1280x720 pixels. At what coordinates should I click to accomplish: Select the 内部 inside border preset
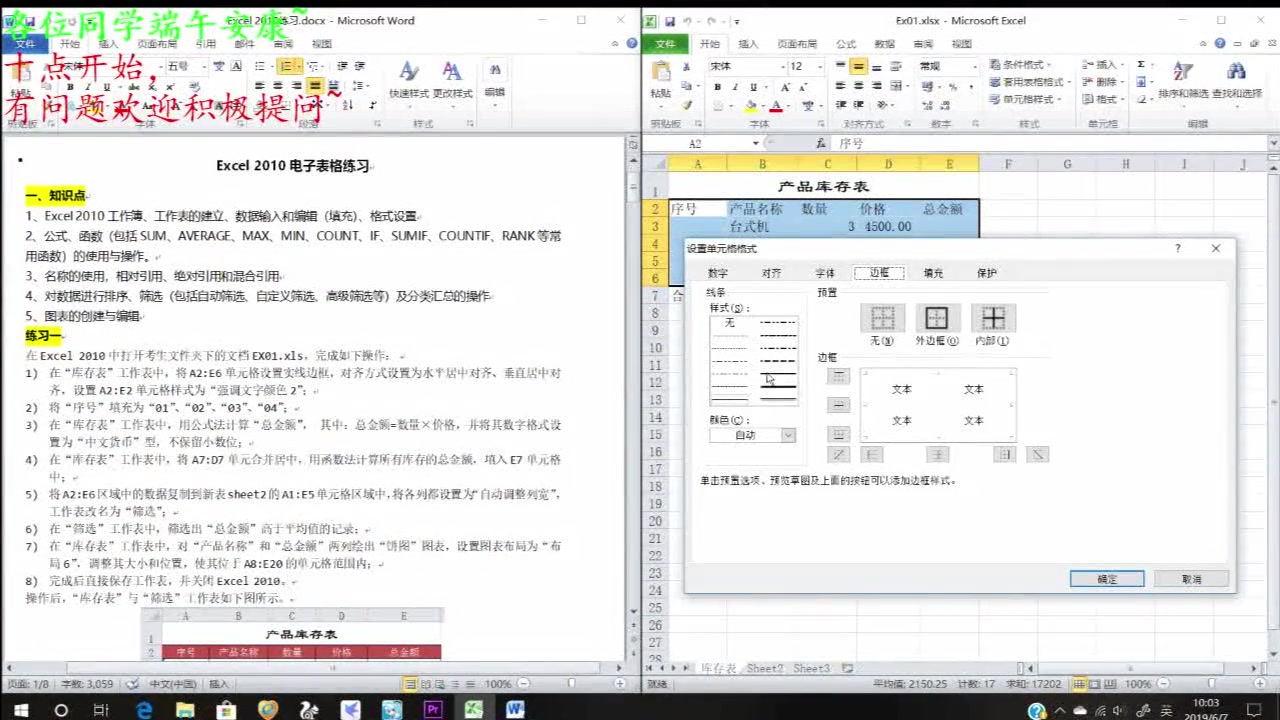993,318
